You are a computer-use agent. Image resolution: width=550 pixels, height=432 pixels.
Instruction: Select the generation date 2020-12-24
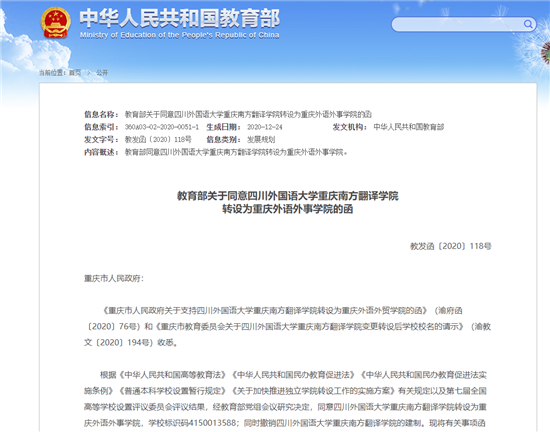(x=264, y=127)
